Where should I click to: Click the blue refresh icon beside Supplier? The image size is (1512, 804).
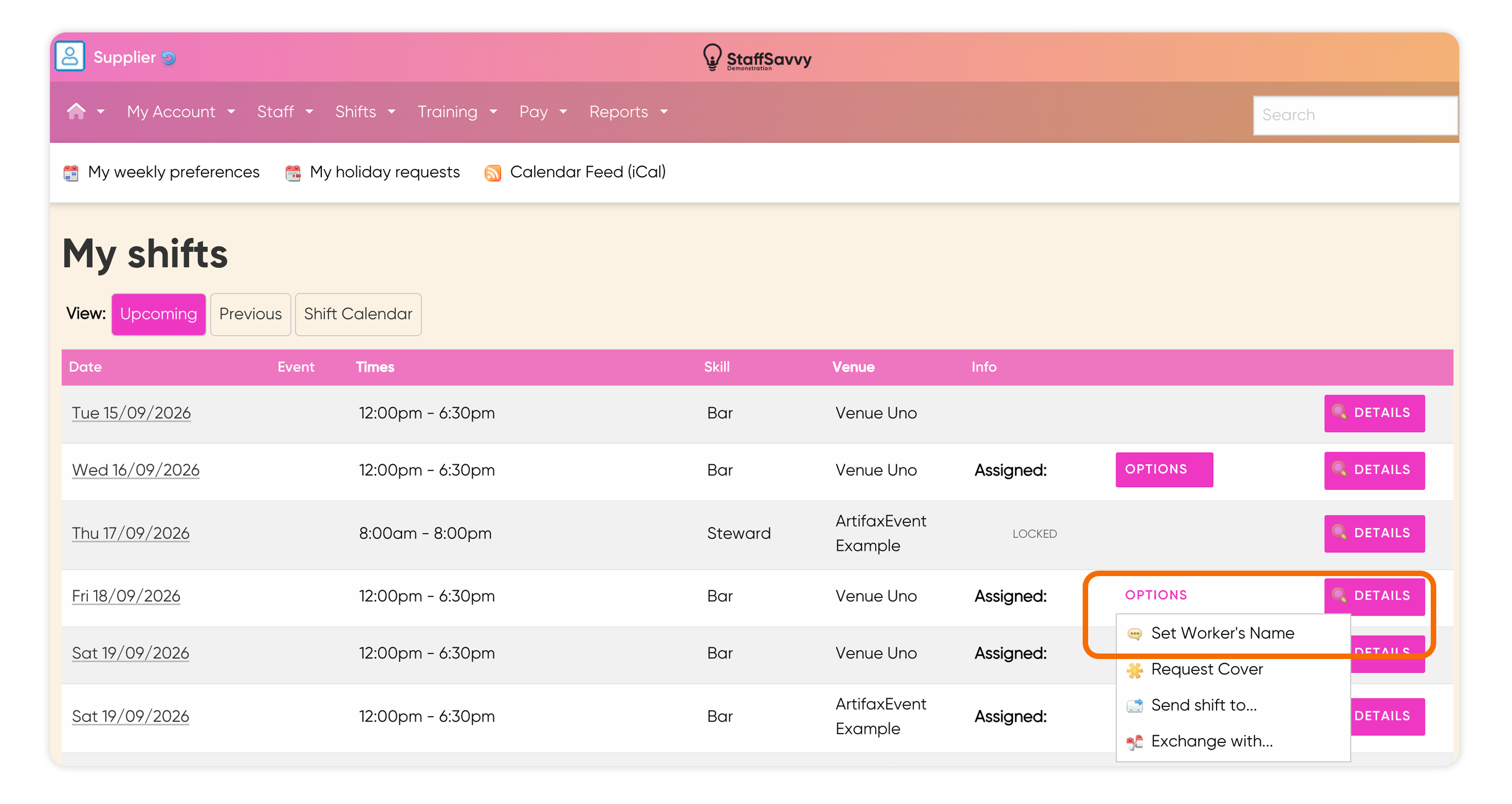pyautogui.click(x=169, y=58)
